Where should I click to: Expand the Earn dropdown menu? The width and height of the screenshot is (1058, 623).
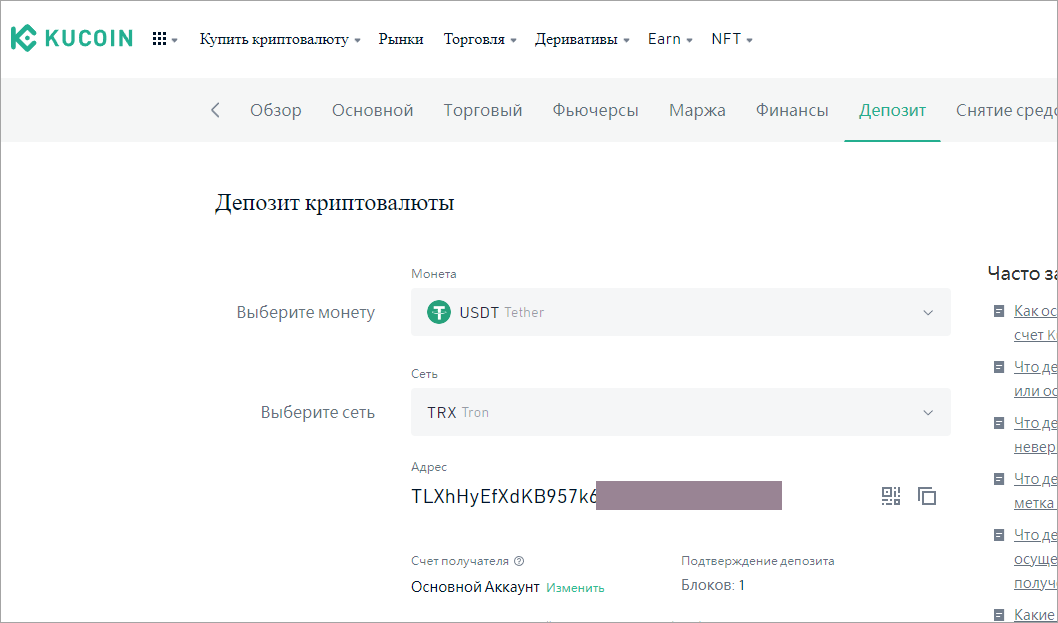pyautogui.click(x=670, y=39)
